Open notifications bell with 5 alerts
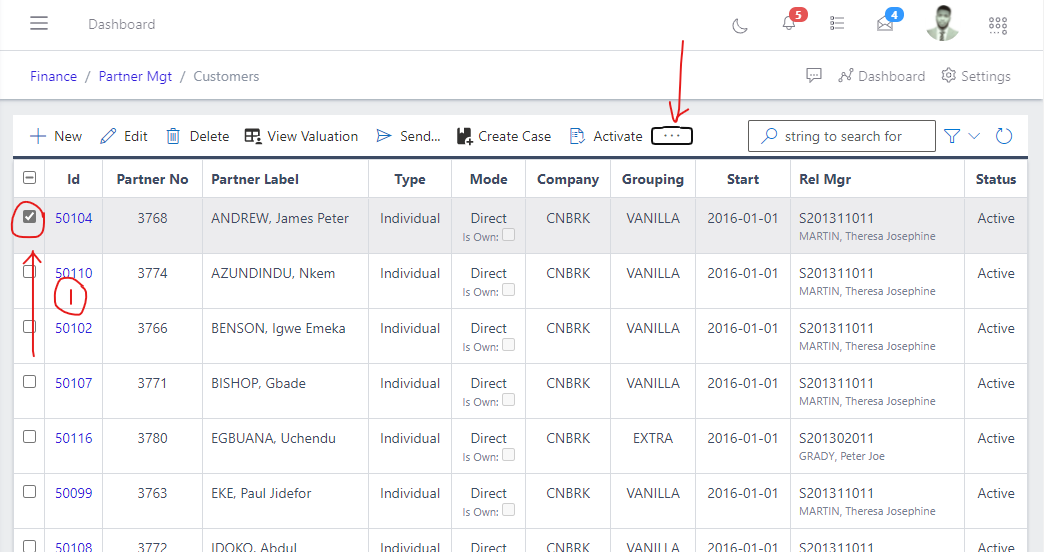Image resolution: width=1044 pixels, height=552 pixels. tap(789, 25)
